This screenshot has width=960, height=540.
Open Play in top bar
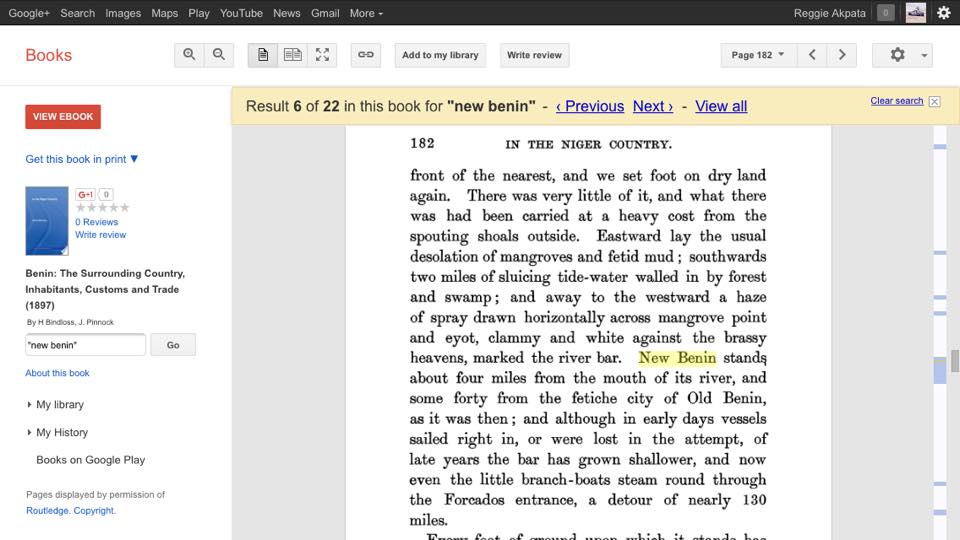click(199, 13)
